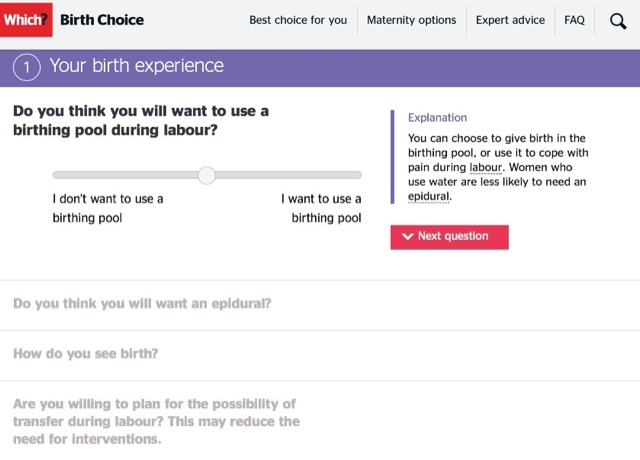The image size is (640, 460).
Task: Click the Next question chevron arrow
Action: pyautogui.click(x=407, y=237)
